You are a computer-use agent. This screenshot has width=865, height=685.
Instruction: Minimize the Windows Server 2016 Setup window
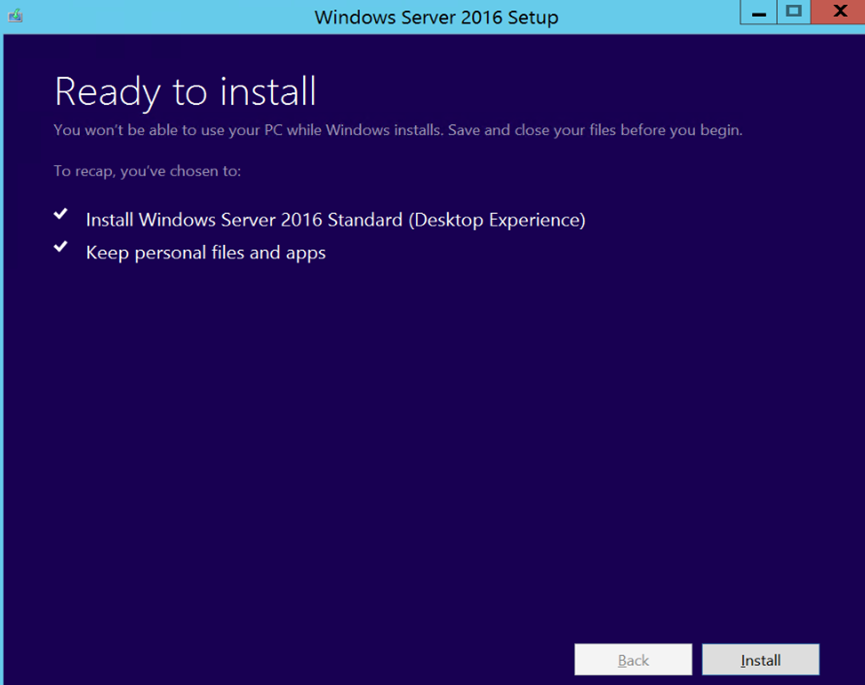coord(759,12)
